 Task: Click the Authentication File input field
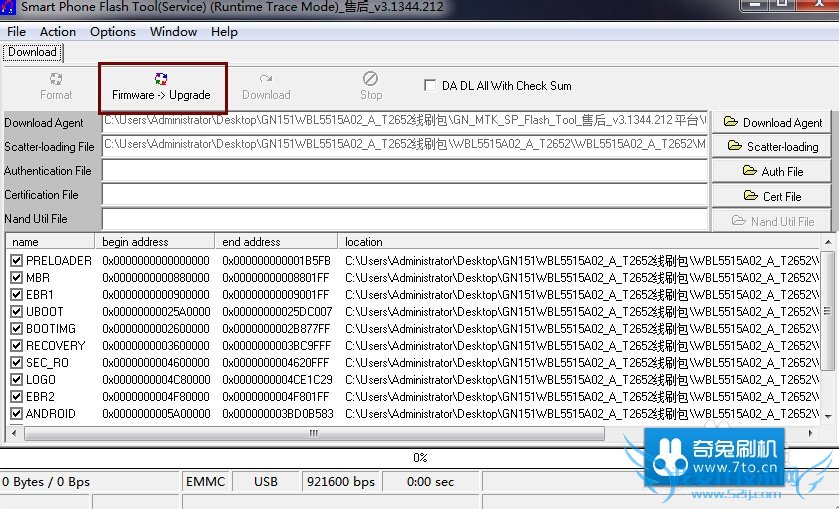405,171
